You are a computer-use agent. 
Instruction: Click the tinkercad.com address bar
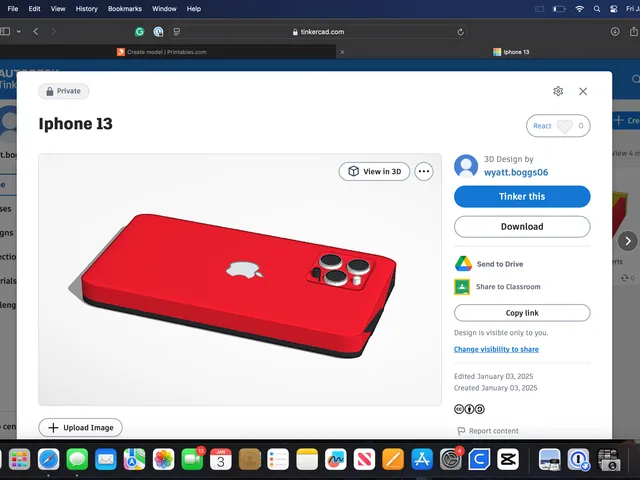[318, 32]
